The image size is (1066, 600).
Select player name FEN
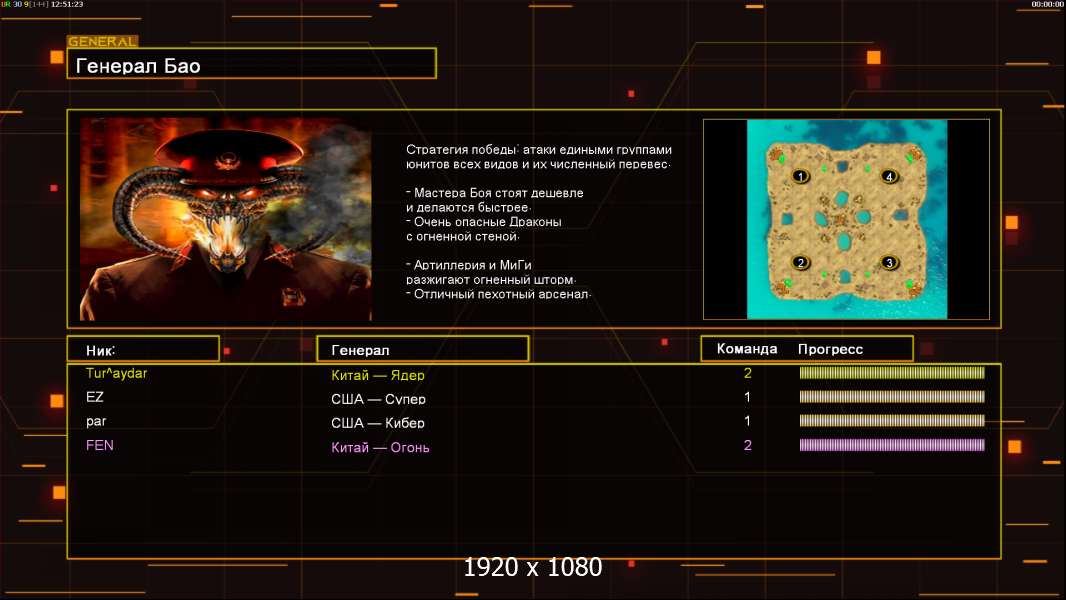99,445
